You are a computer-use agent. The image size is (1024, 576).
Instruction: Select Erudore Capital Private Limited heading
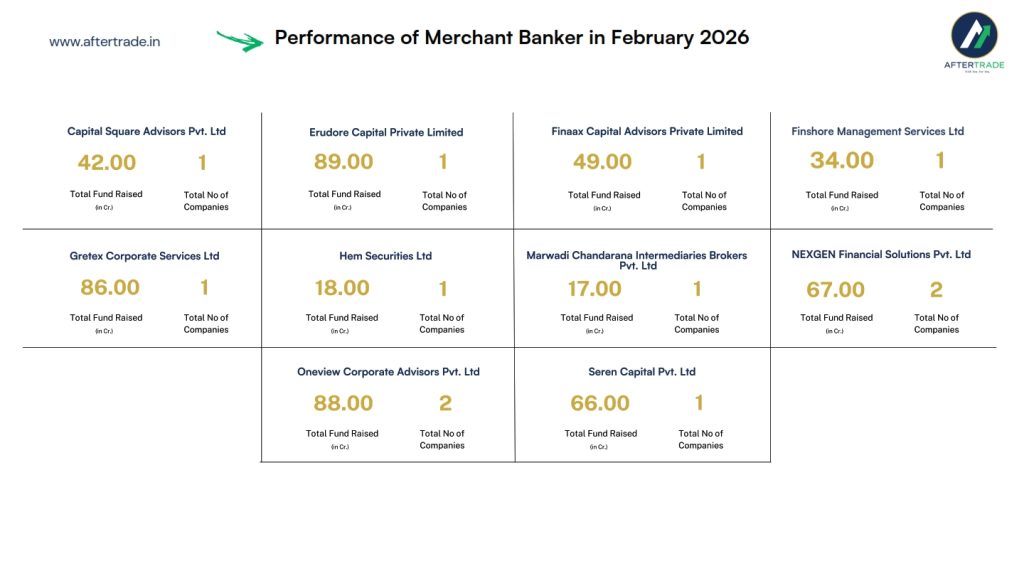(386, 132)
